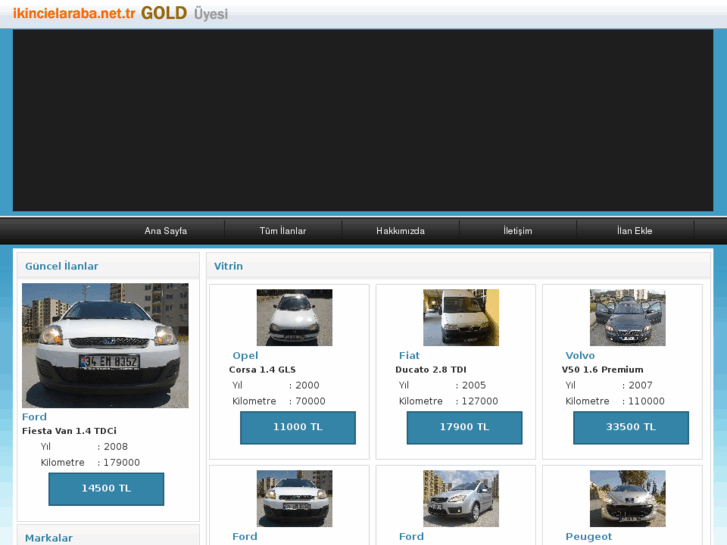Click the large dark banner area

pos(363,120)
